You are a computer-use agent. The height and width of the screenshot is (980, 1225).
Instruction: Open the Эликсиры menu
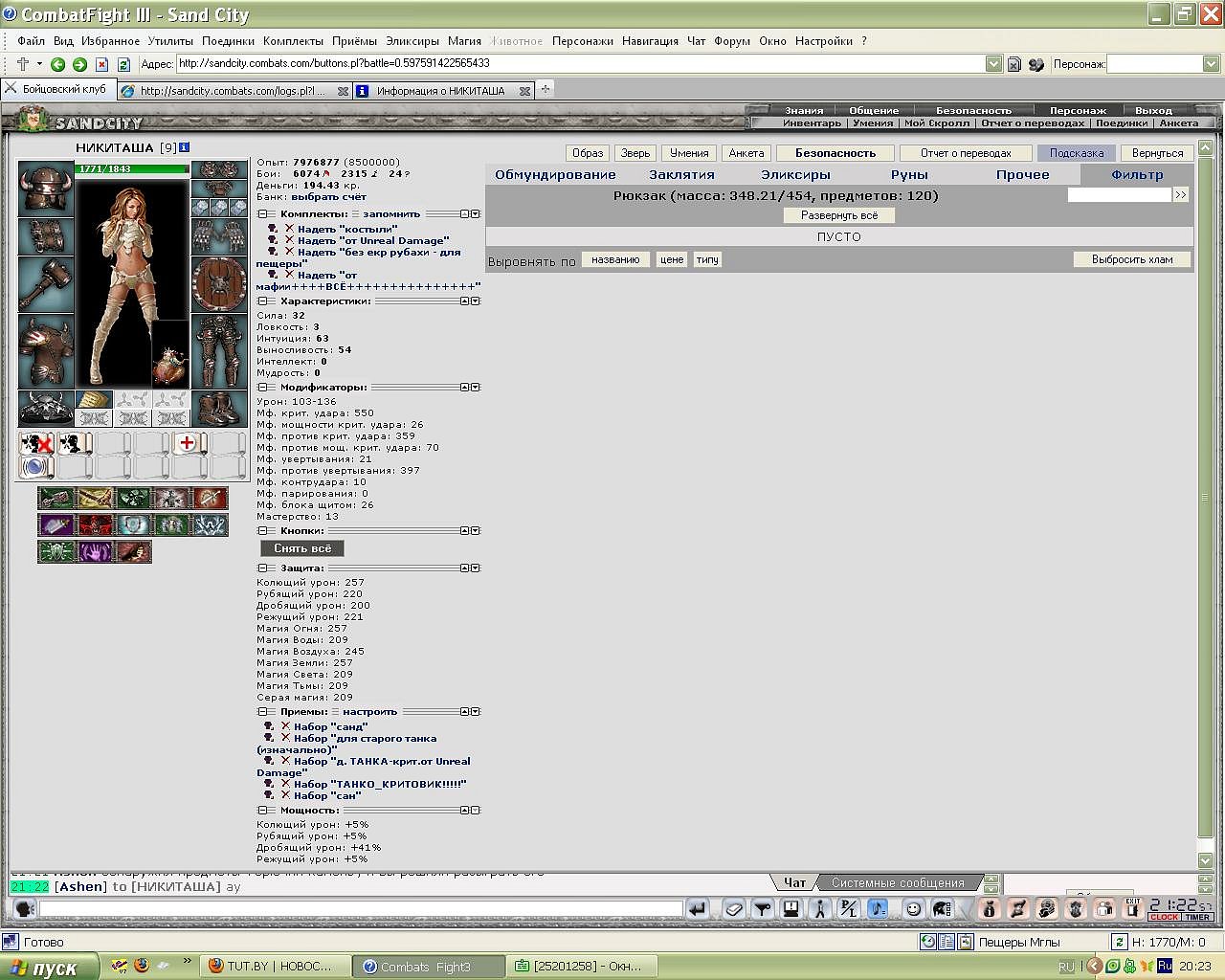(x=412, y=41)
